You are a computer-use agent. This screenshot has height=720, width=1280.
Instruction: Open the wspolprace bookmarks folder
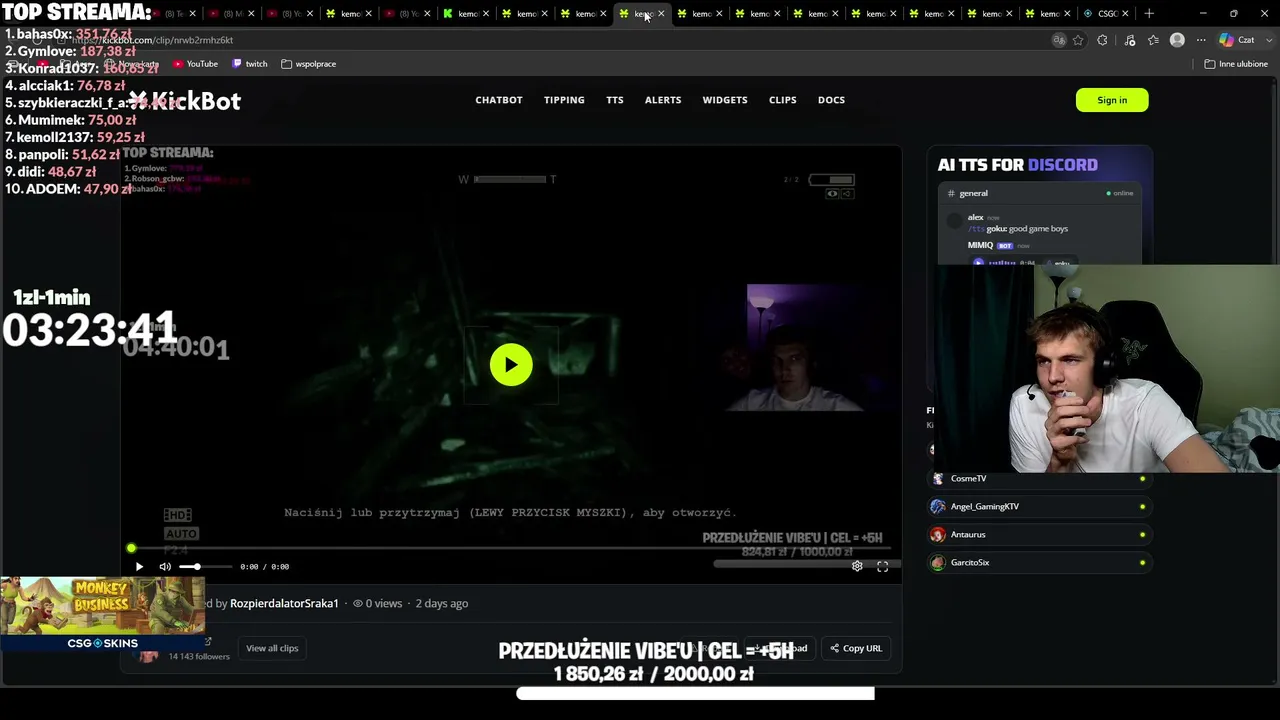pos(308,64)
